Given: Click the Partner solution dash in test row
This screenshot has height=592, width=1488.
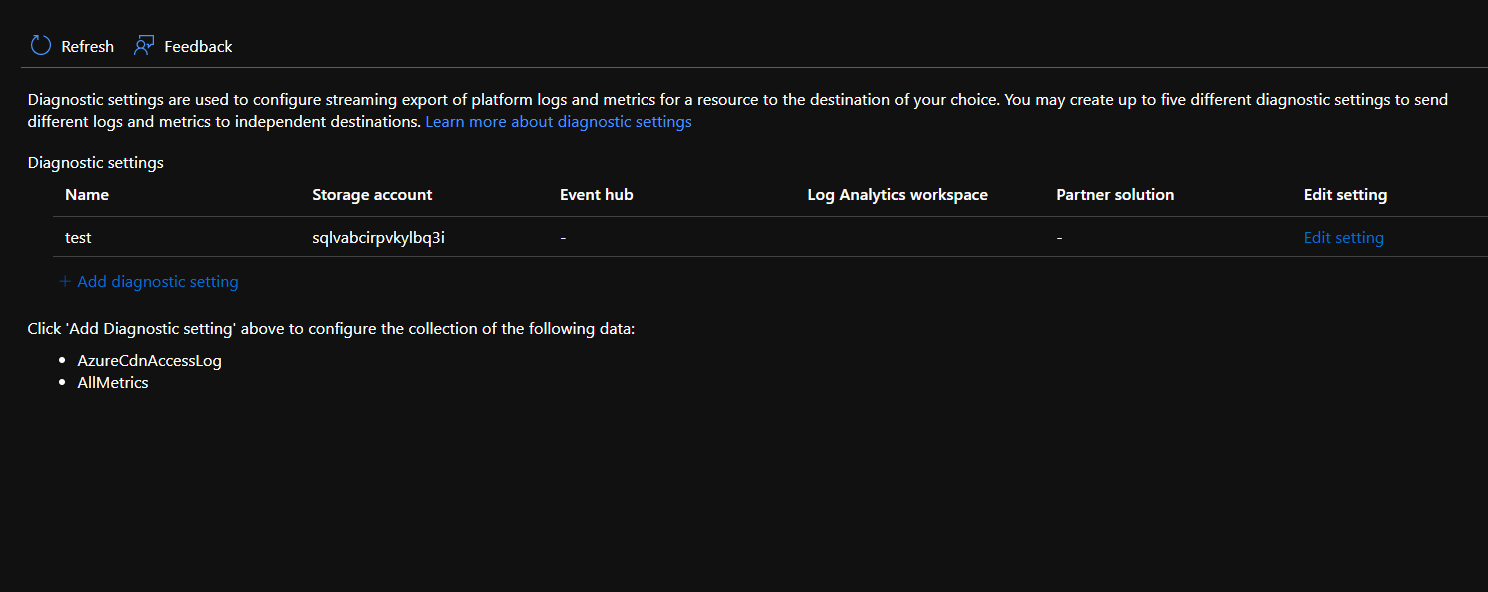Looking at the screenshot, I should 1060,238.
